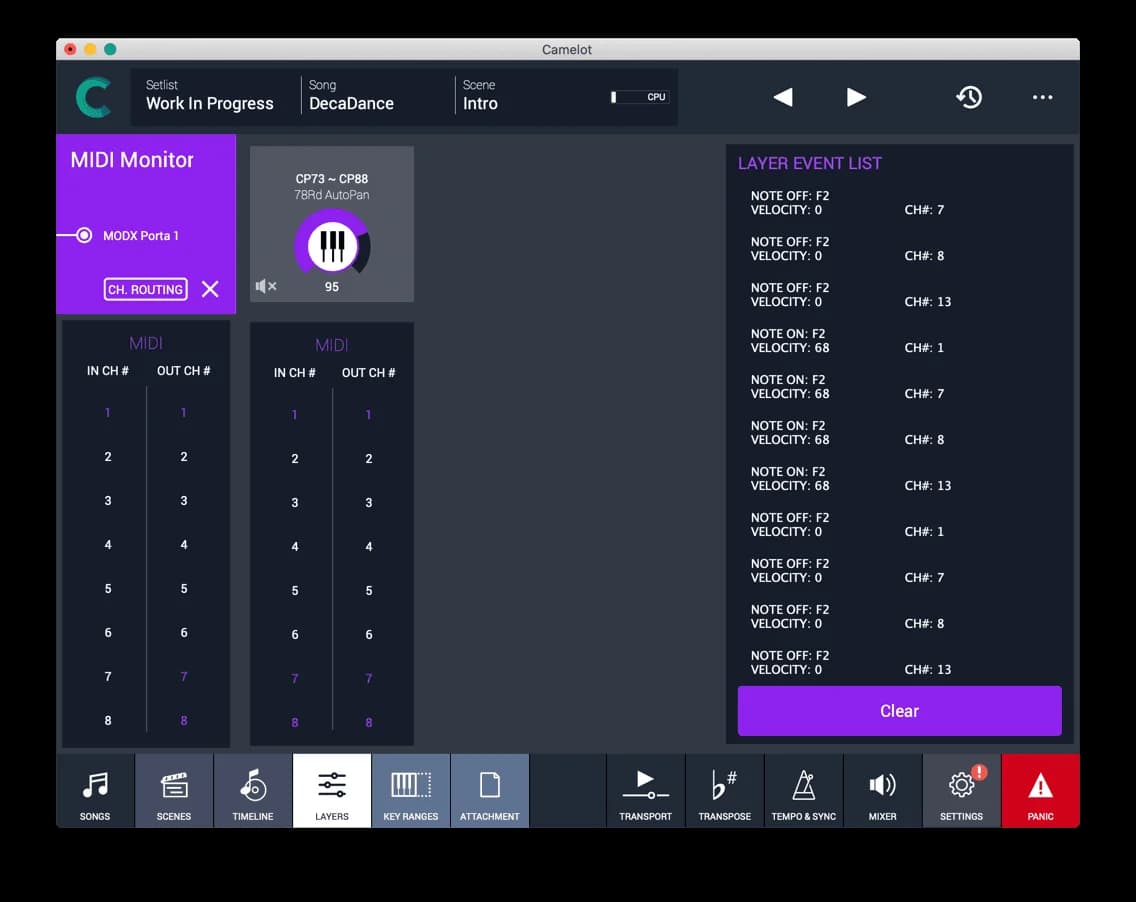The width and height of the screenshot is (1136, 902).
Task: Switch to the Scenes view
Action: [x=173, y=790]
